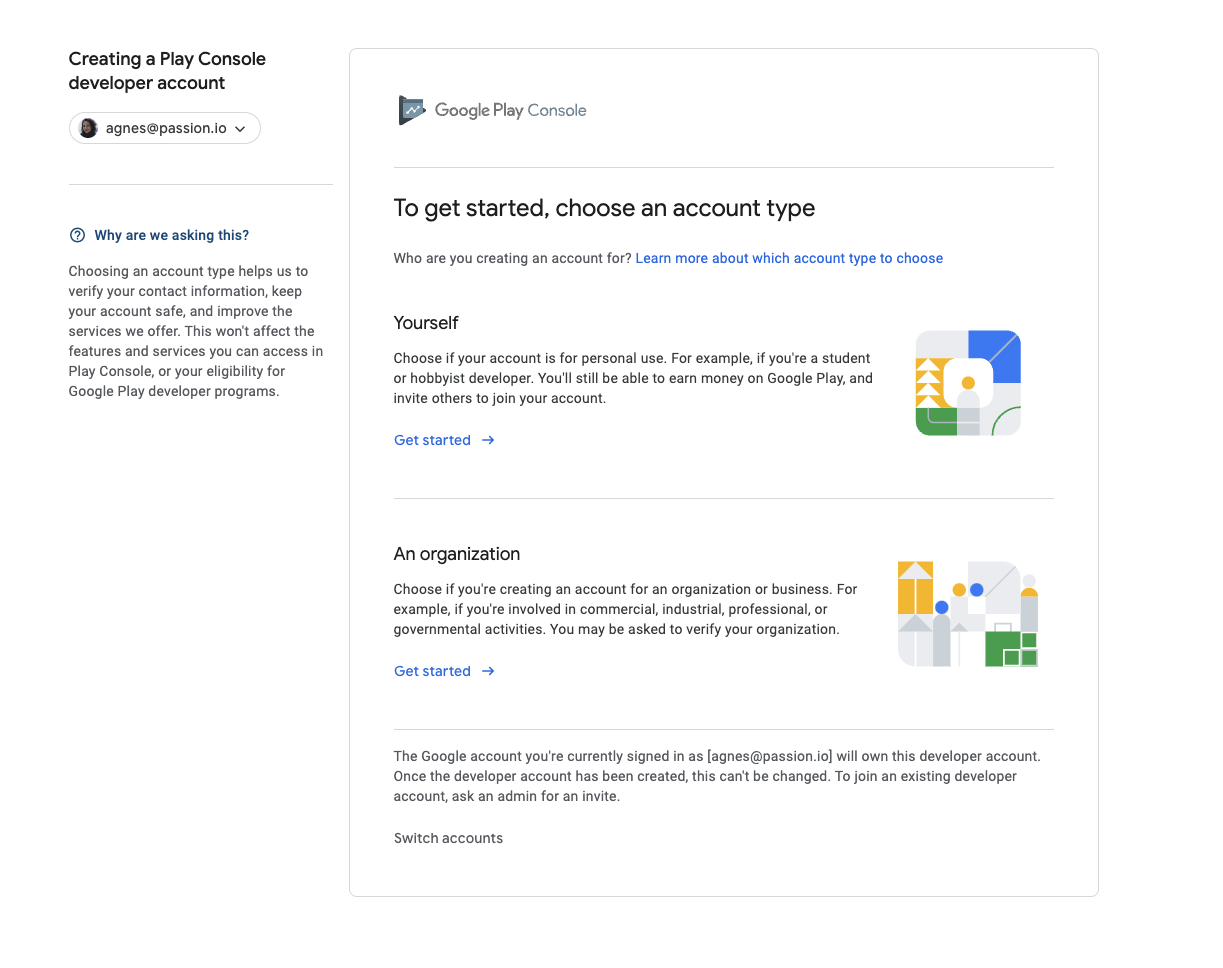This screenshot has height=968, width=1223.
Task: Click the account avatar picture
Action: (x=88, y=128)
